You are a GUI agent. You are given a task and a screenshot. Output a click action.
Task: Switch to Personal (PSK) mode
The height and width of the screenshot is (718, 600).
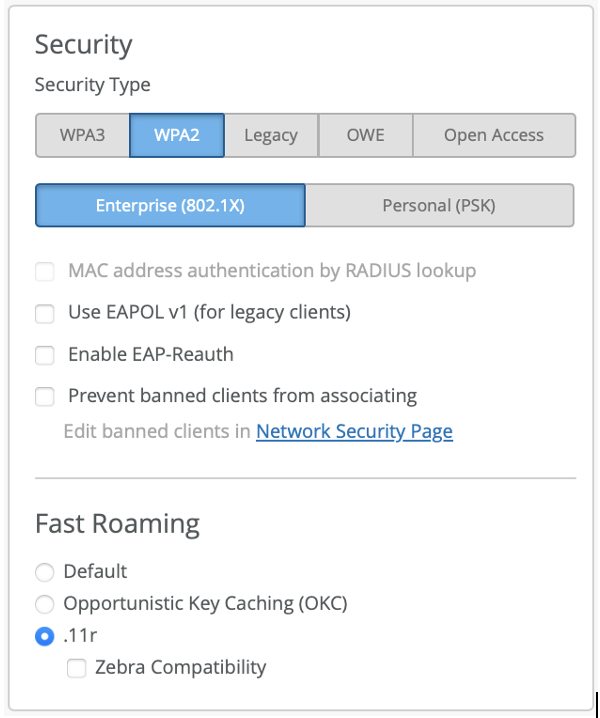pyautogui.click(x=439, y=206)
